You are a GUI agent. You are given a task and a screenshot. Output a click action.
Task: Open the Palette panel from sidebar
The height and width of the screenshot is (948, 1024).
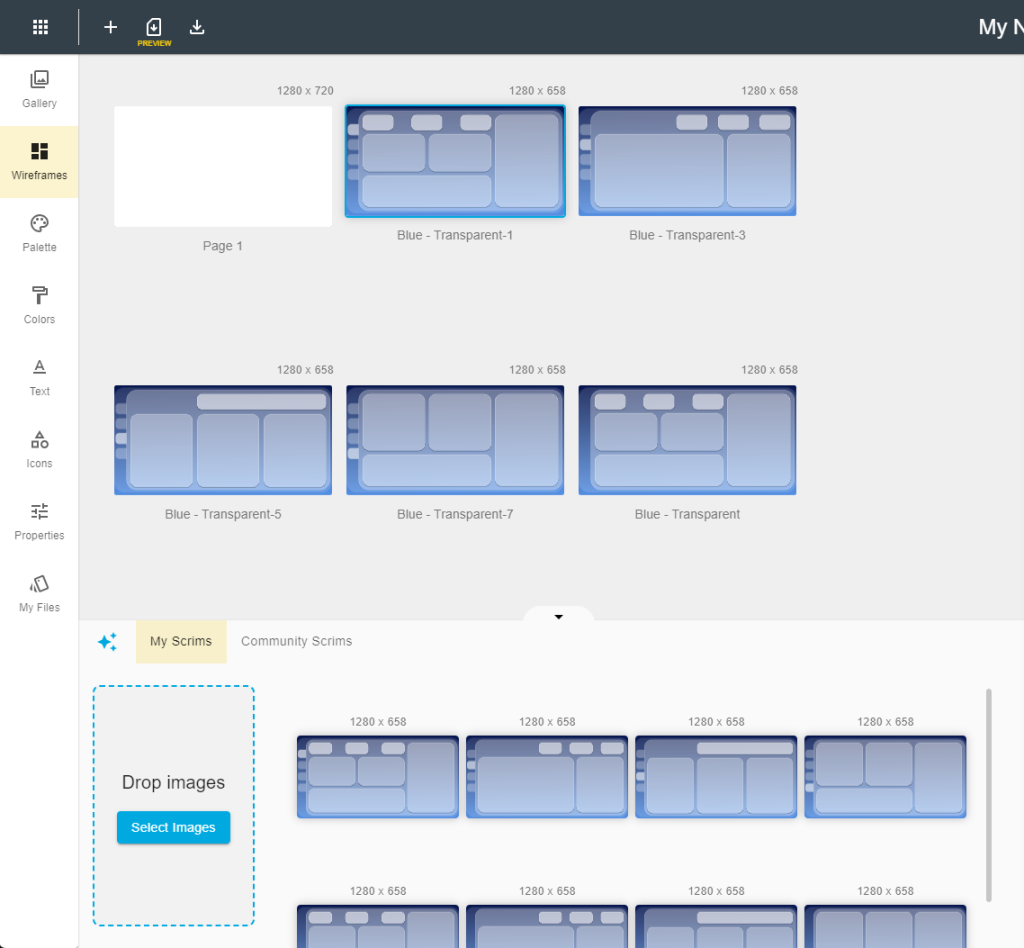click(x=39, y=233)
